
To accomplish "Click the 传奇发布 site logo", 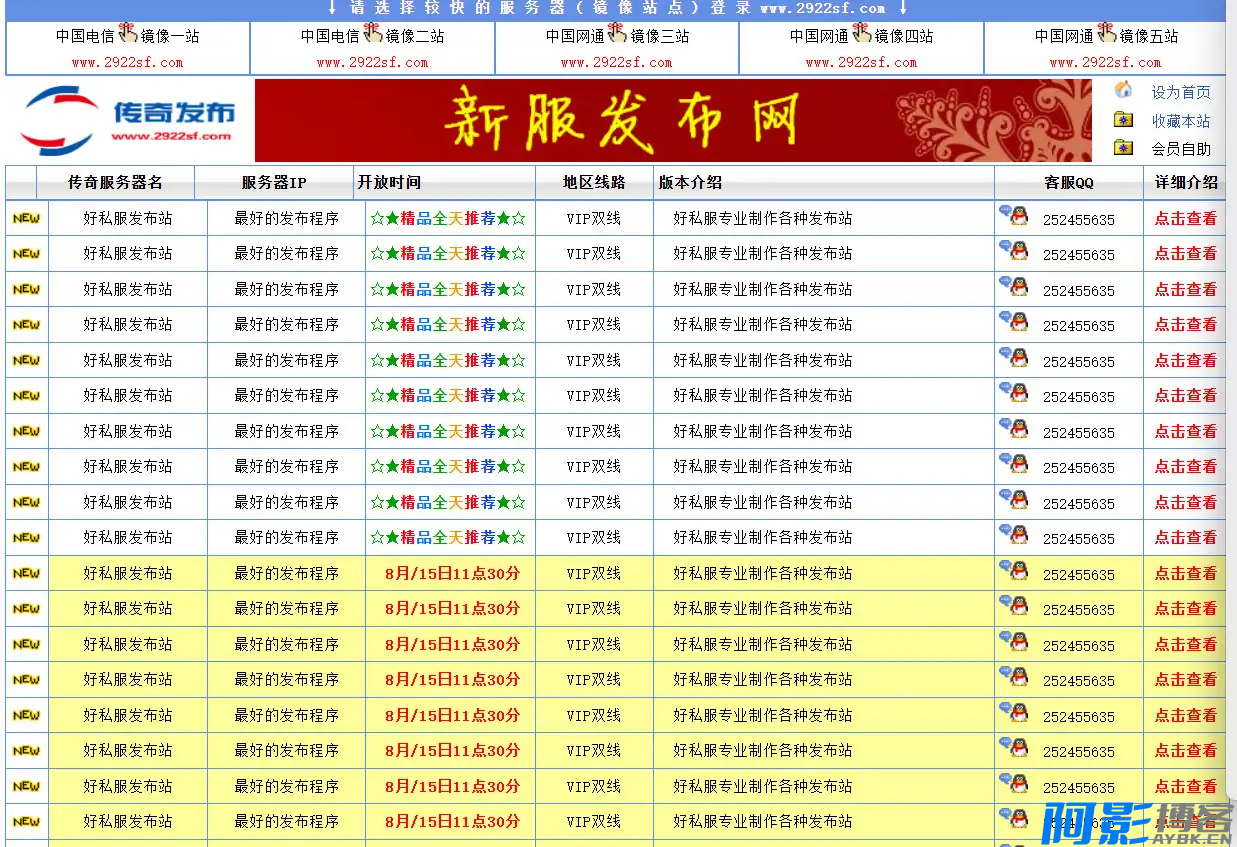I will click(x=127, y=120).
